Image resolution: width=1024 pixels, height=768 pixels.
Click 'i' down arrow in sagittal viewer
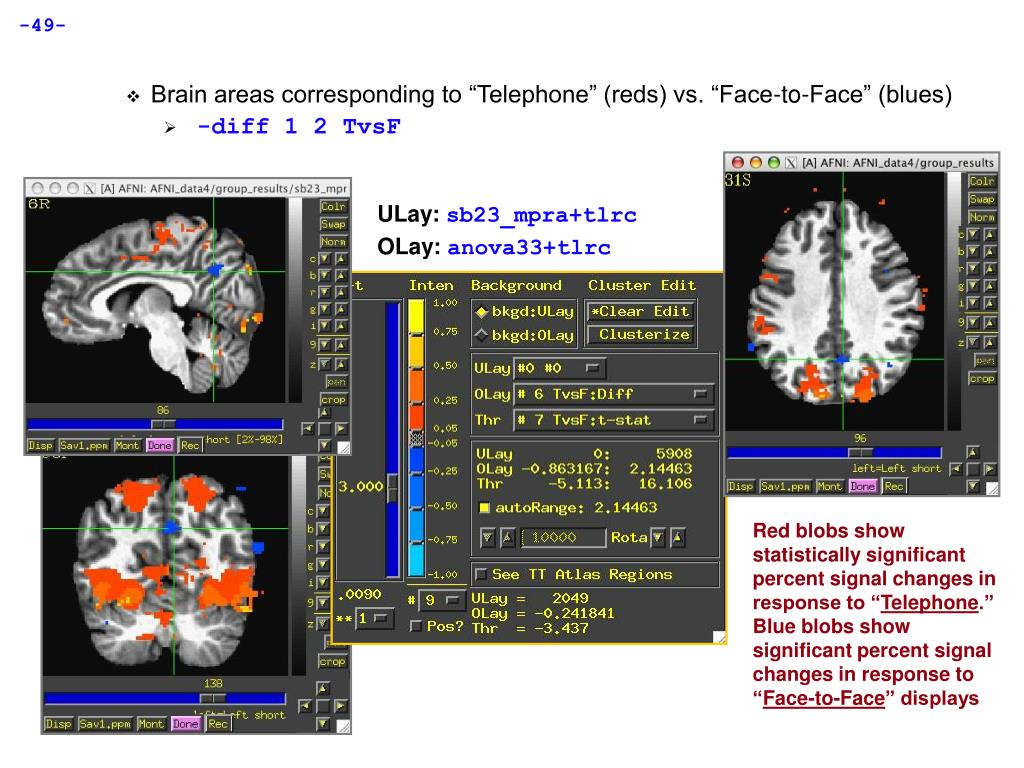click(x=325, y=326)
